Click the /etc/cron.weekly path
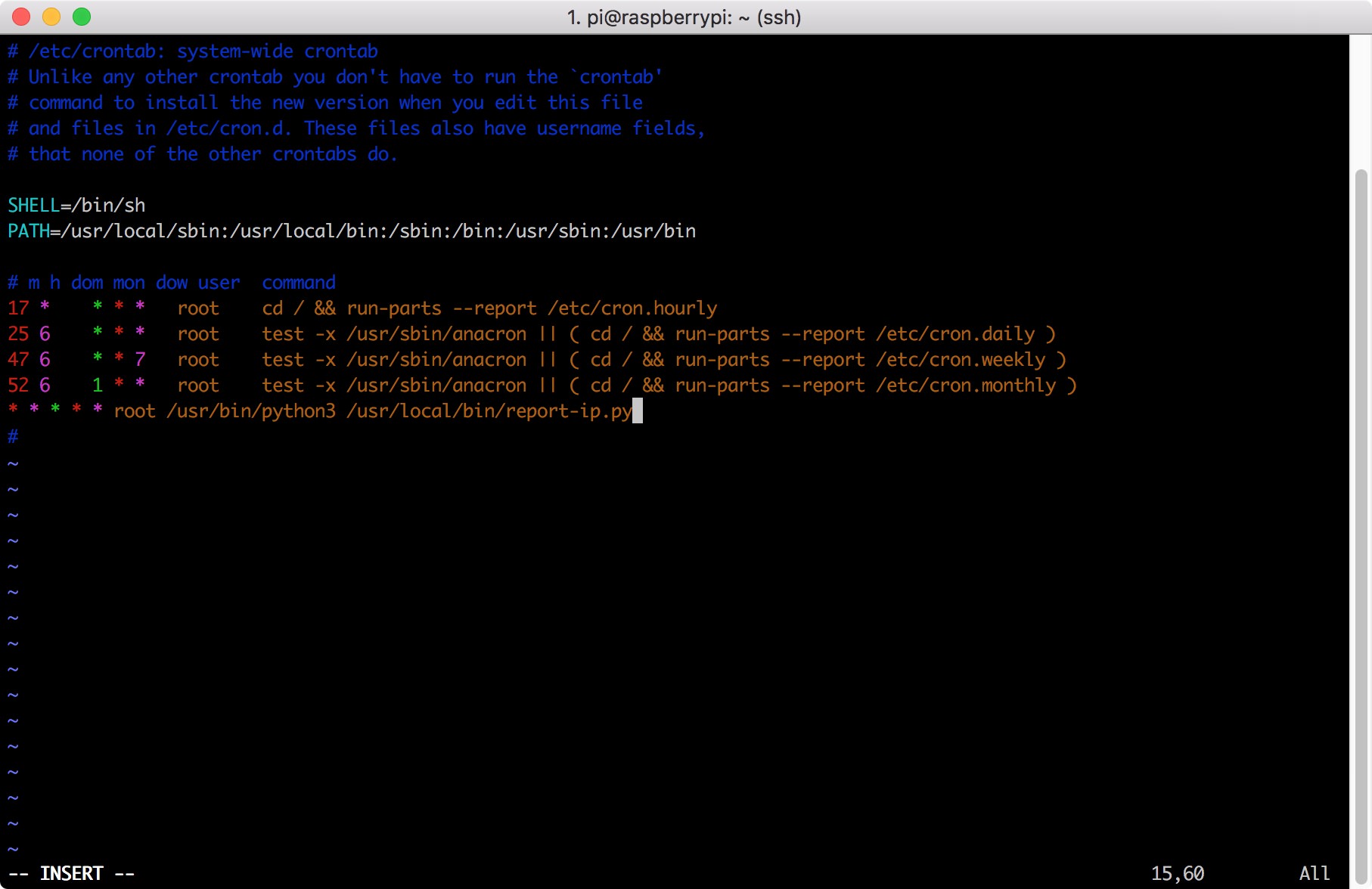This screenshot has height=889, width=1372. [x=961, y=360]
